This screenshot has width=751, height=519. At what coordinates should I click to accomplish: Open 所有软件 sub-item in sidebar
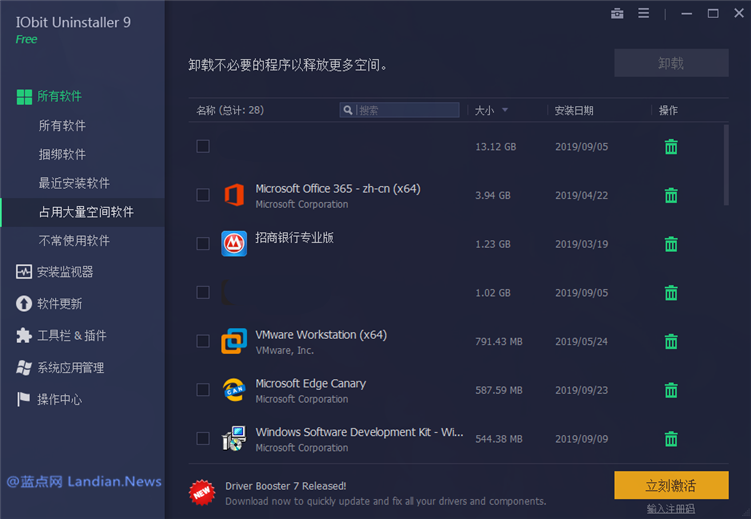[62, 126]
